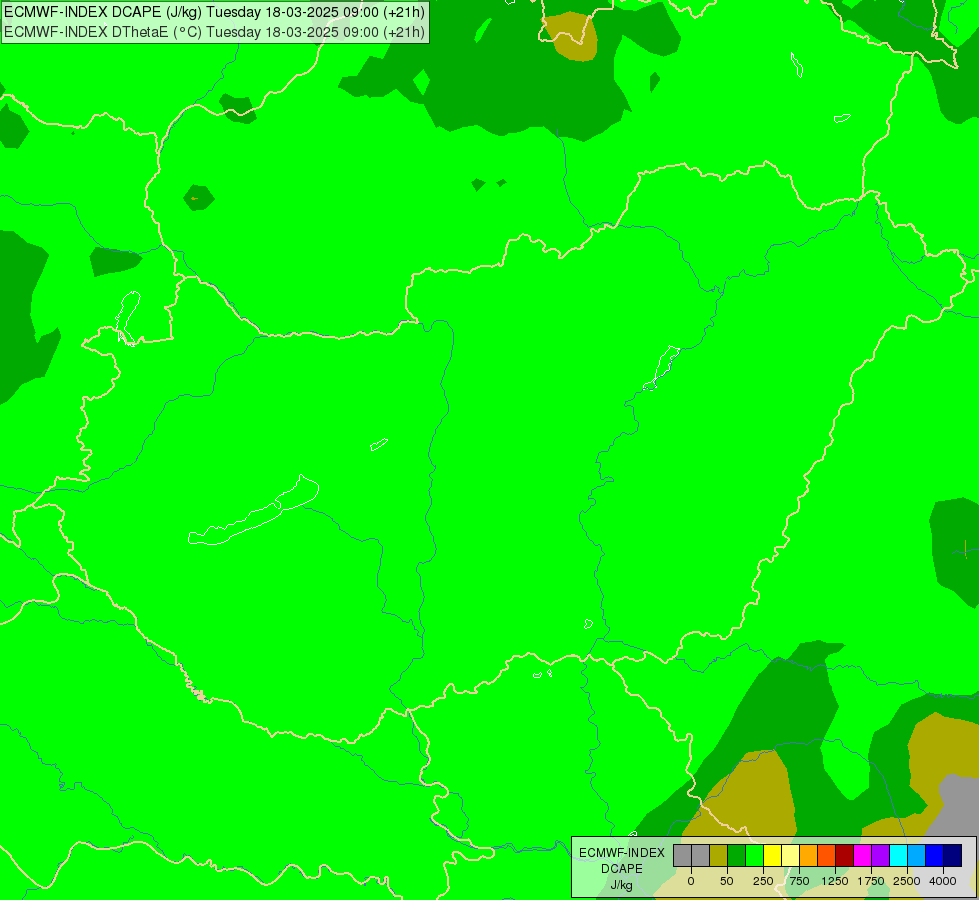Pick the orange legend swatch
Image resolution: width=979 pixels, height=900 pixels.
(809, 855)
